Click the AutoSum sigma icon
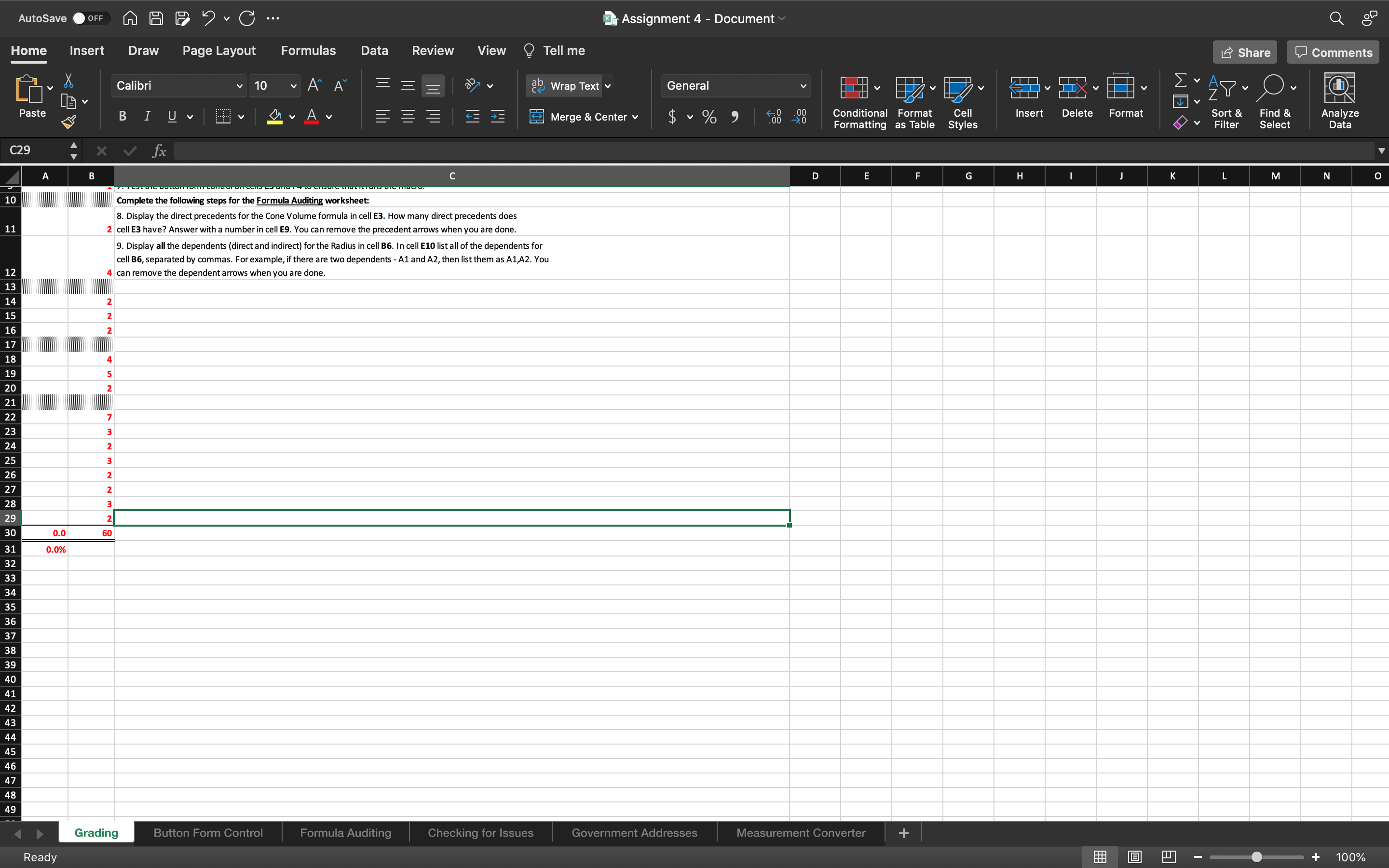The image size is (1389, 868). (1180, 80)
